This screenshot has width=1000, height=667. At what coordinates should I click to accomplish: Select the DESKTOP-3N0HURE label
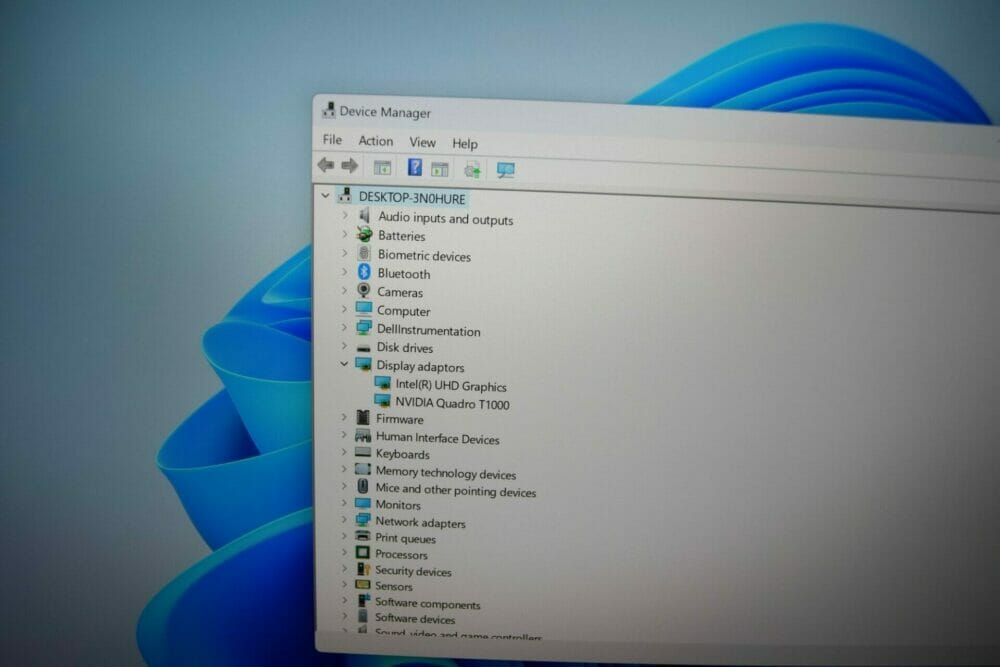tap(412, 198)
